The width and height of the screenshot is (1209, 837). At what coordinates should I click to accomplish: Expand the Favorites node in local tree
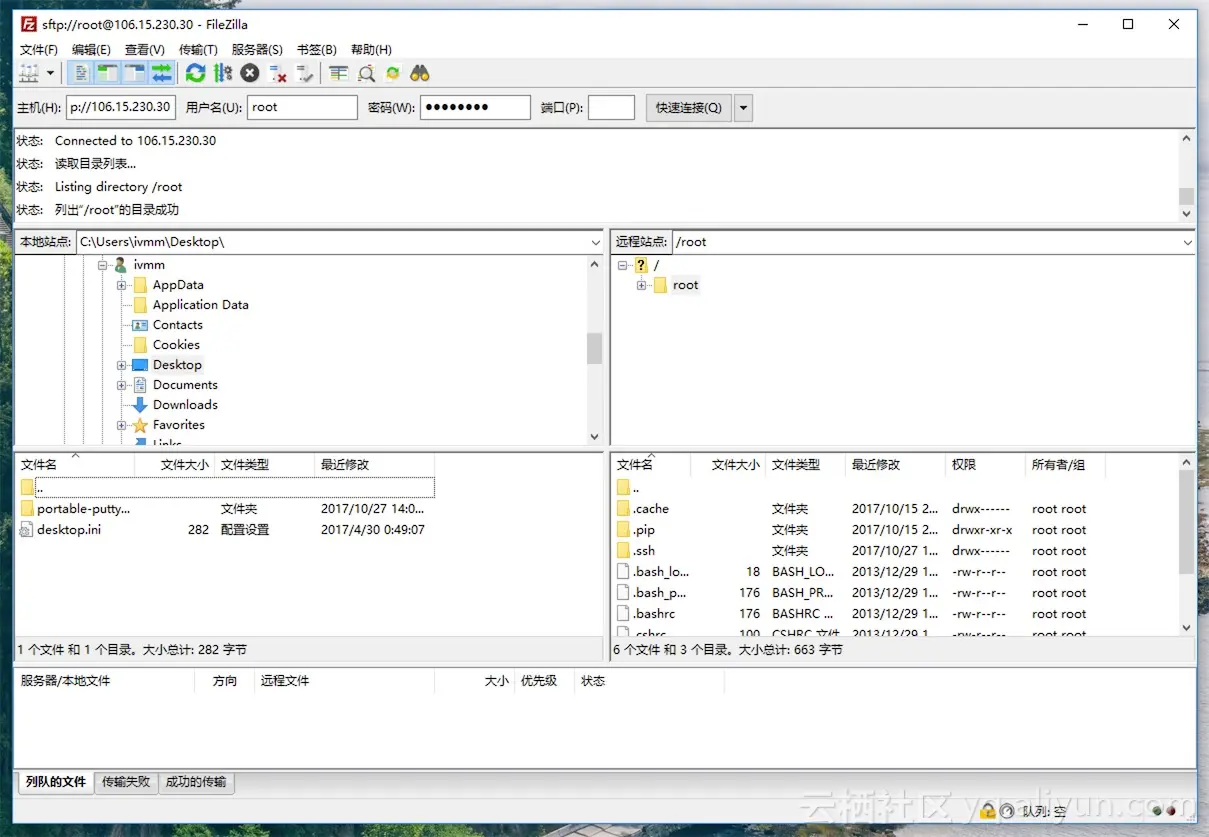122,425
